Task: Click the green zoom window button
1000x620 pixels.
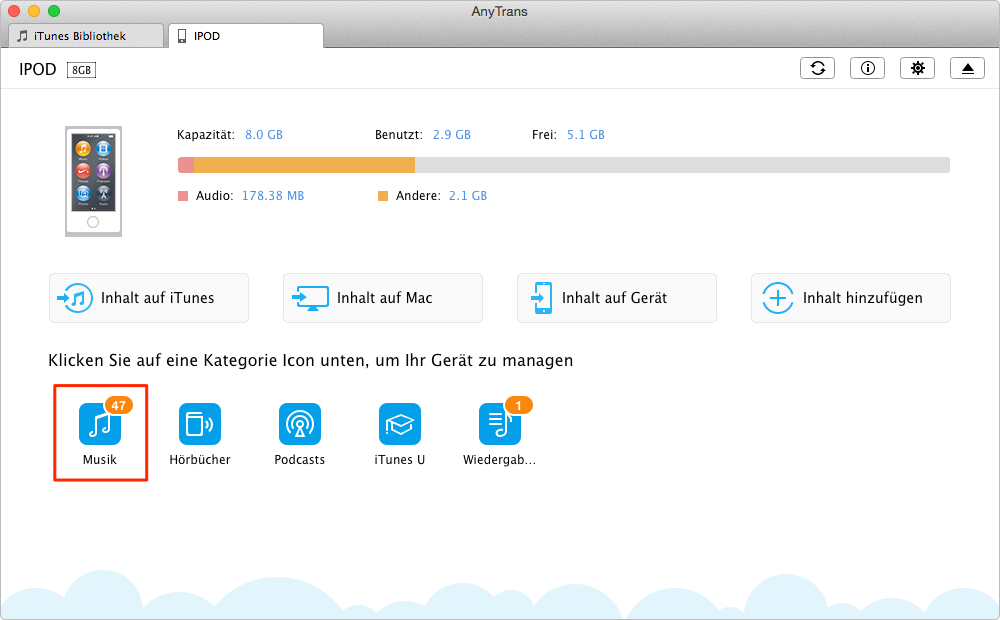Action: tap(54, 11)
